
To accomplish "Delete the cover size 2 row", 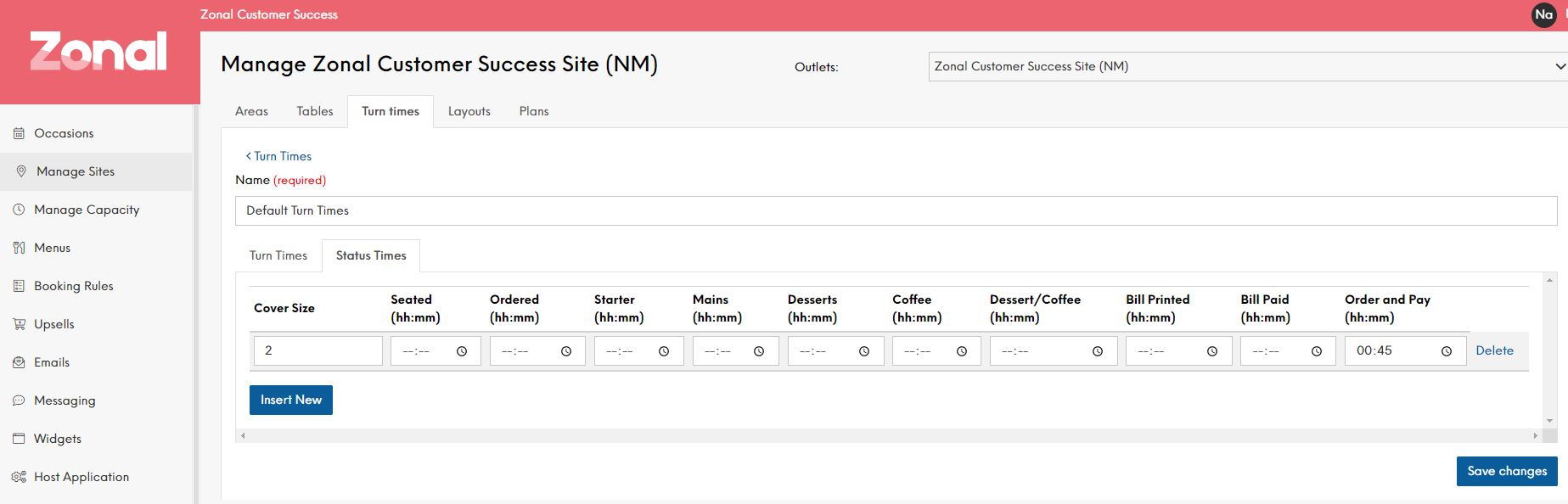I will (1494, 350).
